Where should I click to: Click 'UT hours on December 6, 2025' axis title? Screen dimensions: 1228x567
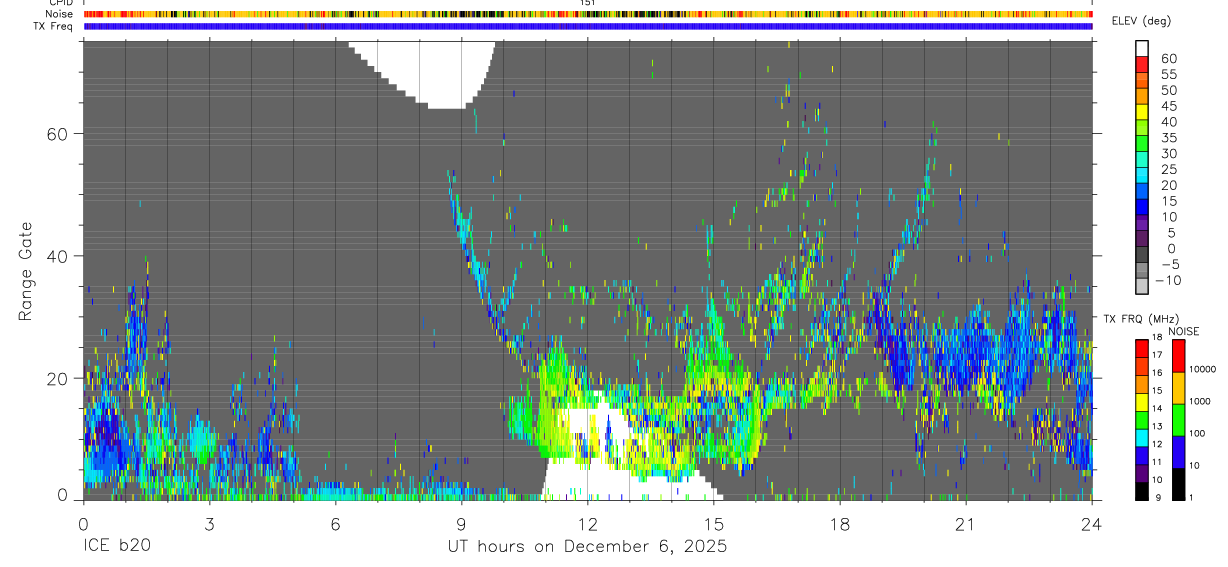coord(587,548)
